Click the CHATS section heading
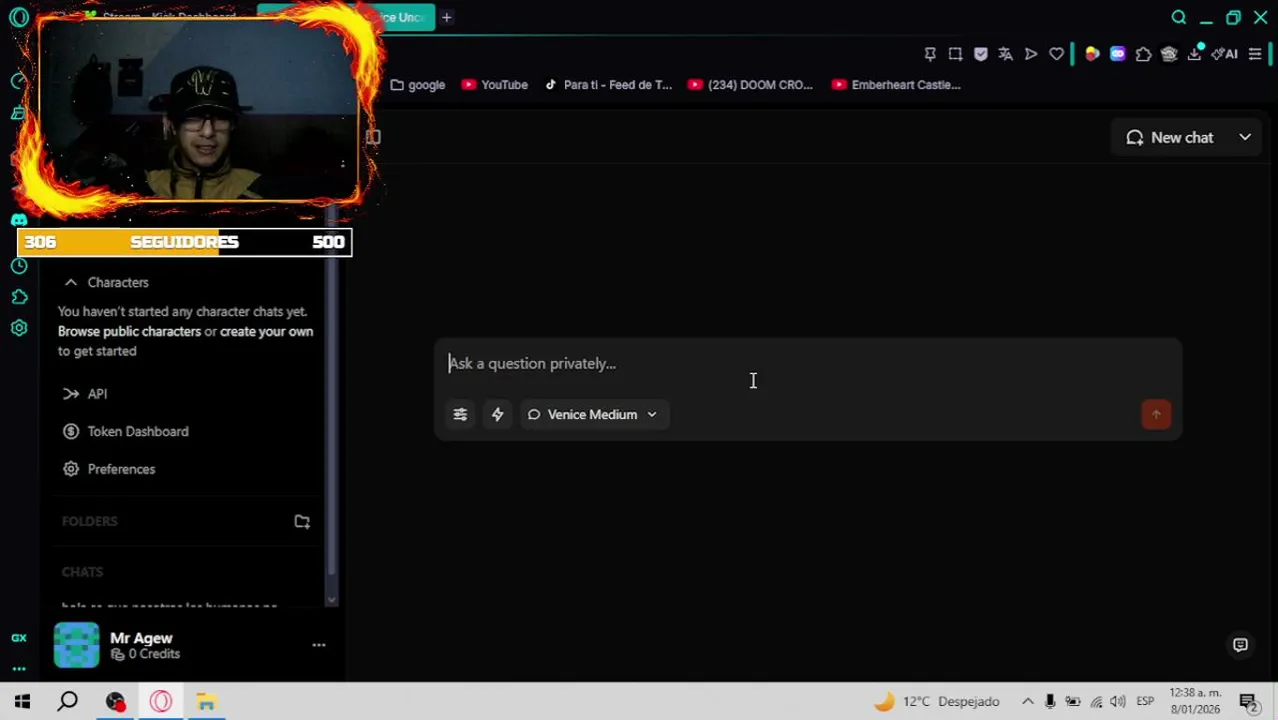This screenshot has width=1278, height=720. [82, 572]
